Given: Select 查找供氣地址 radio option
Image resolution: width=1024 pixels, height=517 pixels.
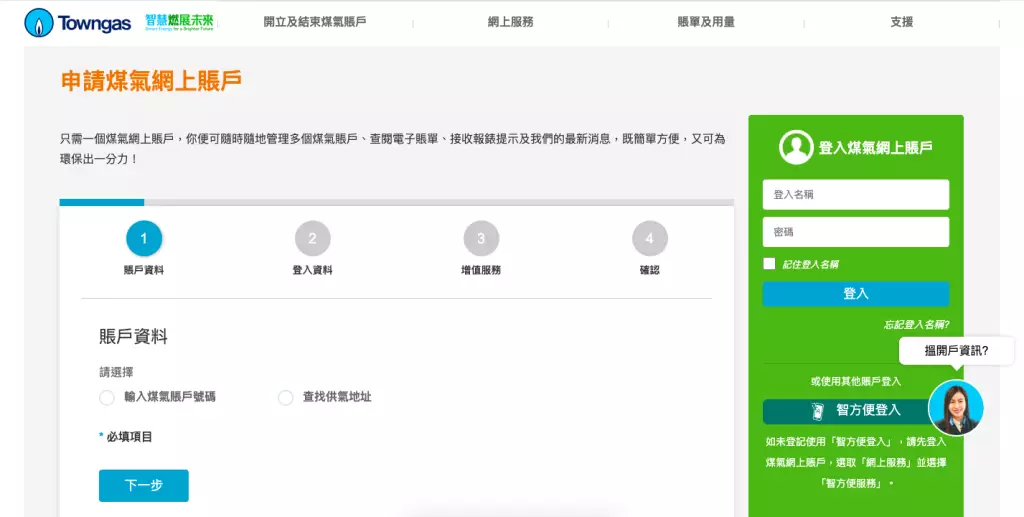Looking at the screenshot, I should click(286, 398).
